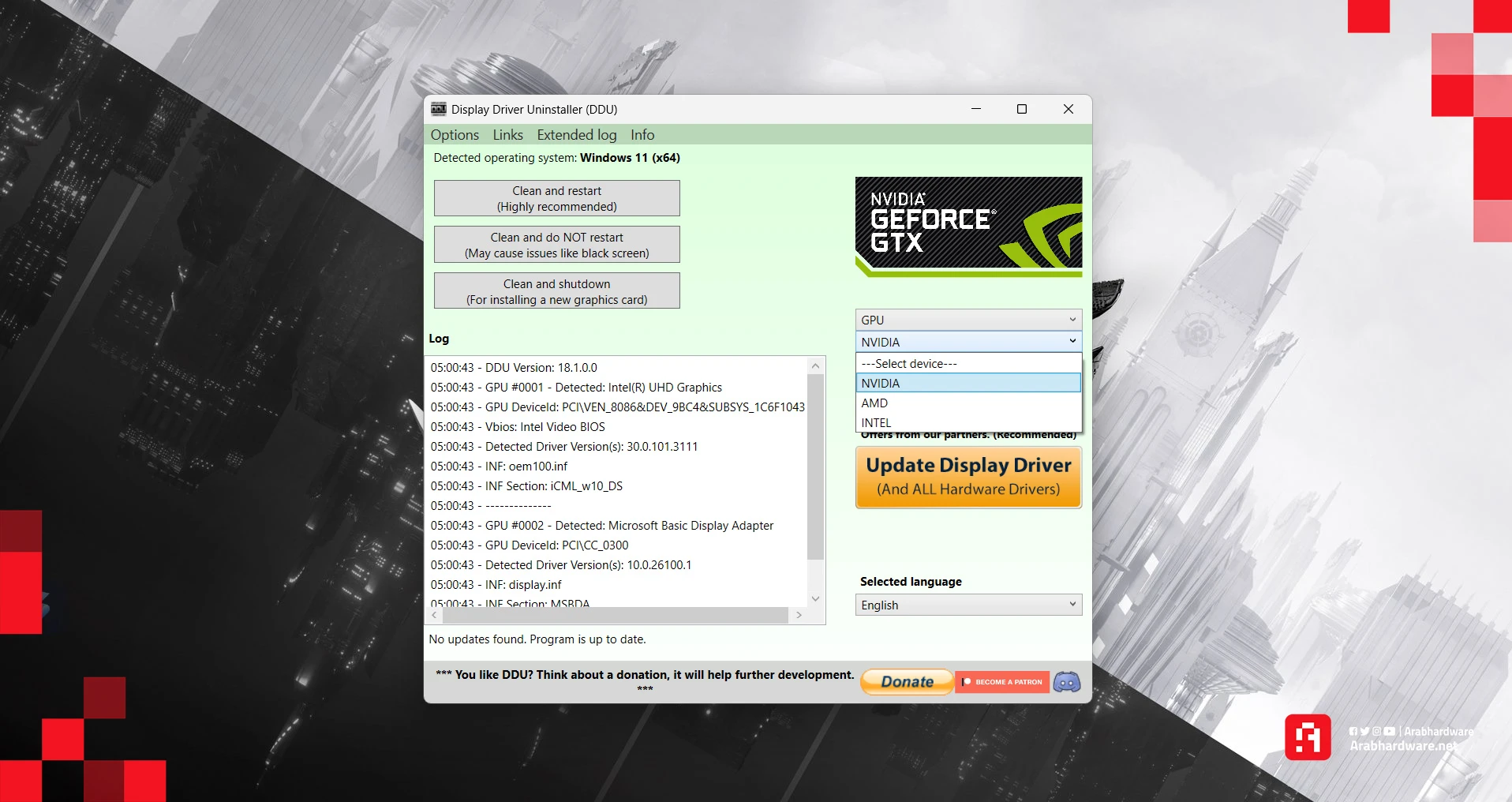Open the Options menu
The width and height of the screenshot is (1512, 802).
(x=455, y=135)
